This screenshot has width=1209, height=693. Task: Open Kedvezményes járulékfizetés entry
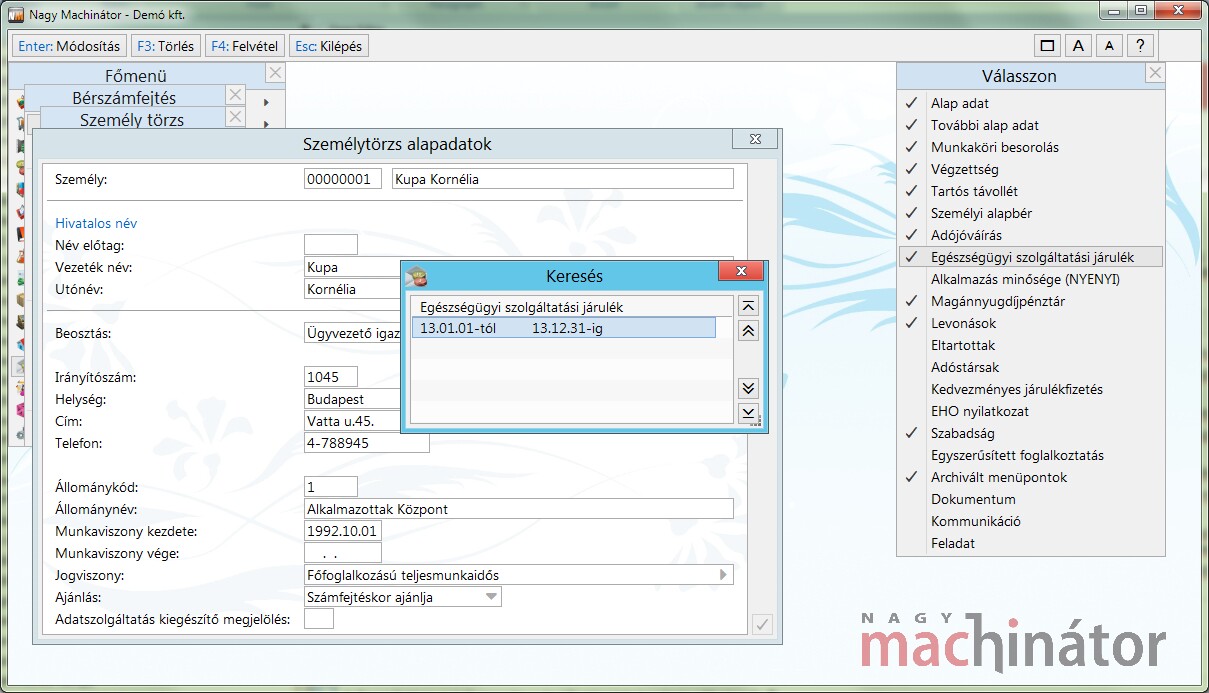click(x=1031, y=389)
